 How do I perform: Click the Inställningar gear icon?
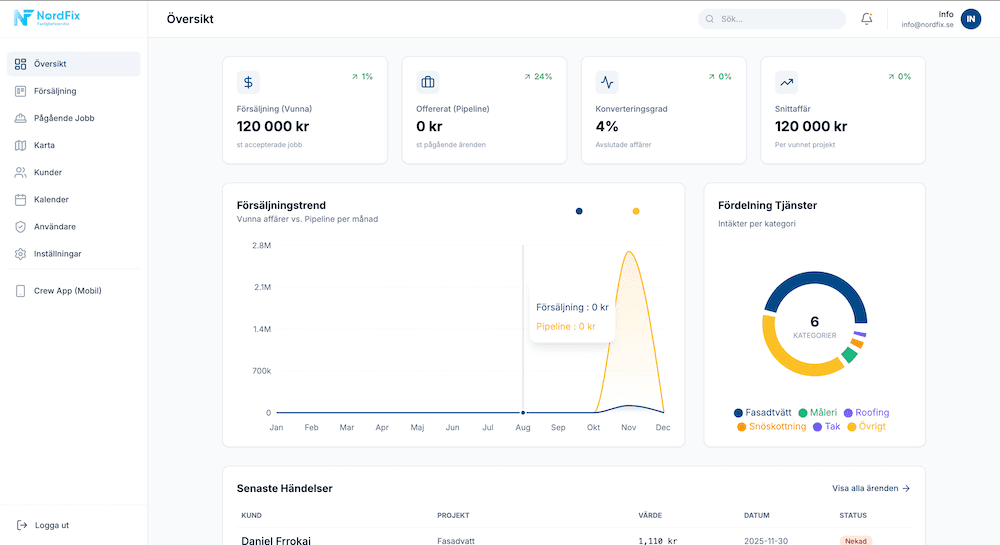point(20,254)
